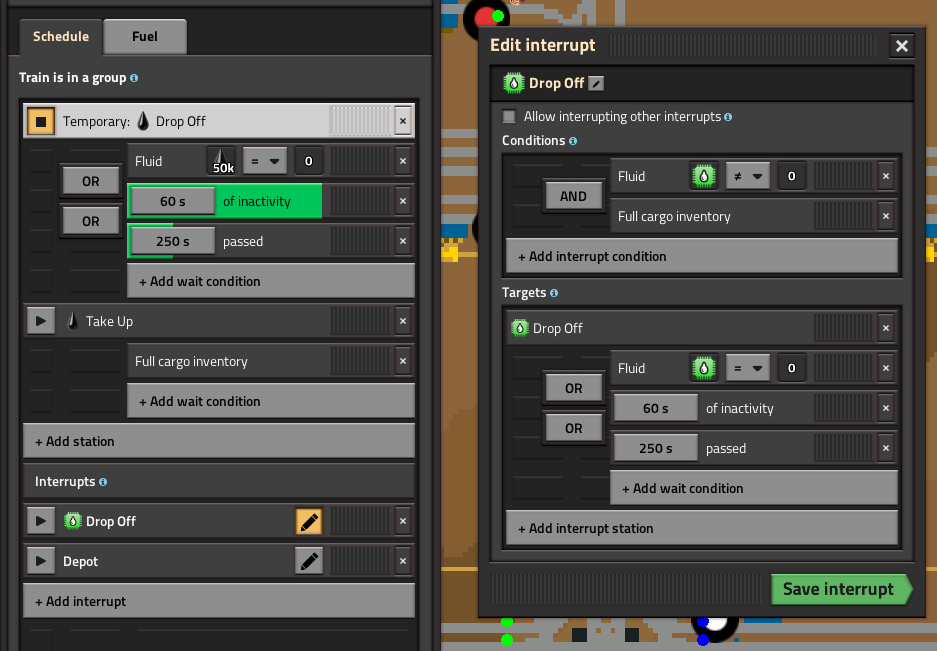The image size is (937, 651).
Task: Remove Drop Off target station
Action: click(x=886, y=328)
